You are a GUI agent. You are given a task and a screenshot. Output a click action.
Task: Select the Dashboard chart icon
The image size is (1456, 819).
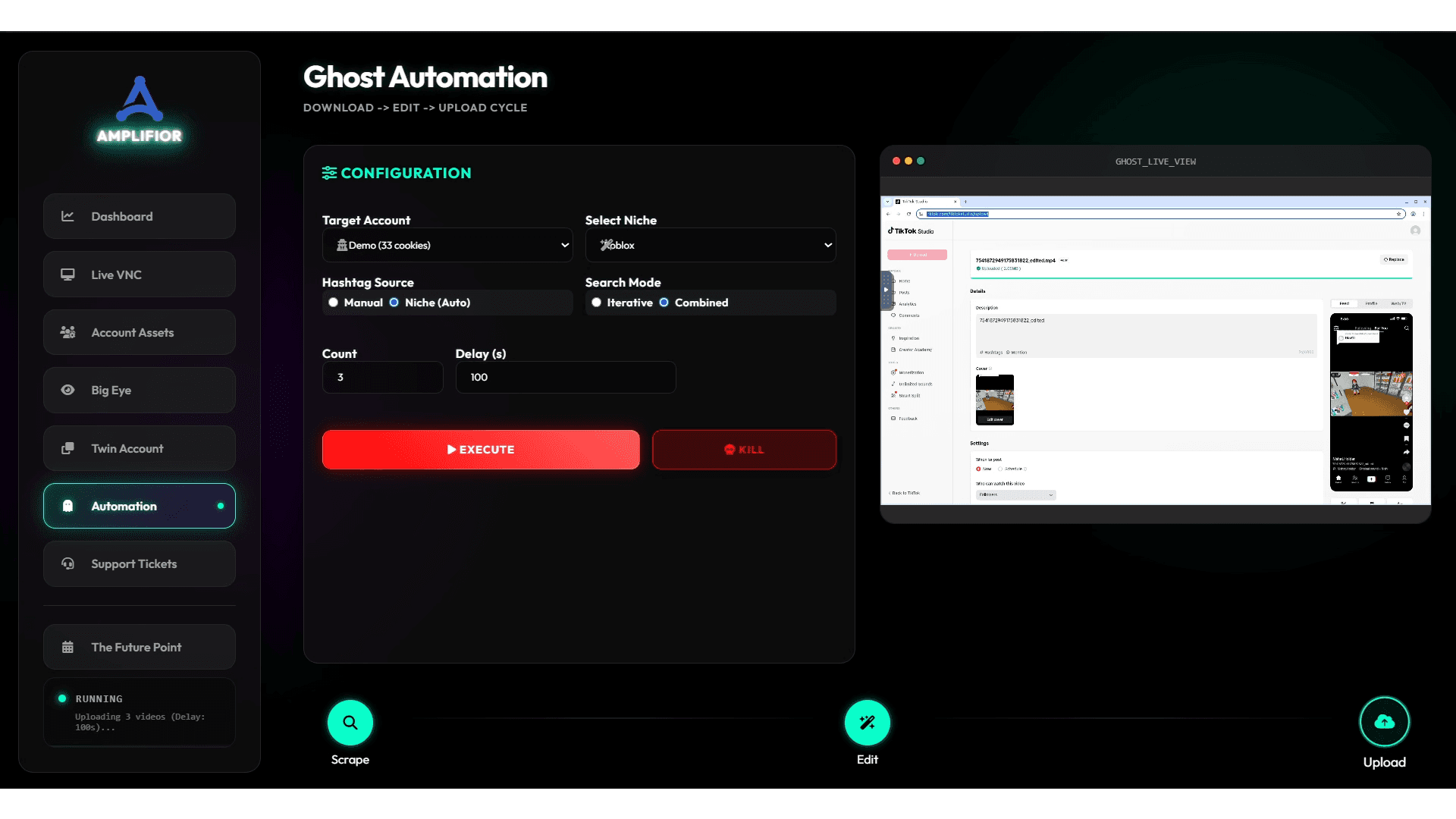point(68,216)
